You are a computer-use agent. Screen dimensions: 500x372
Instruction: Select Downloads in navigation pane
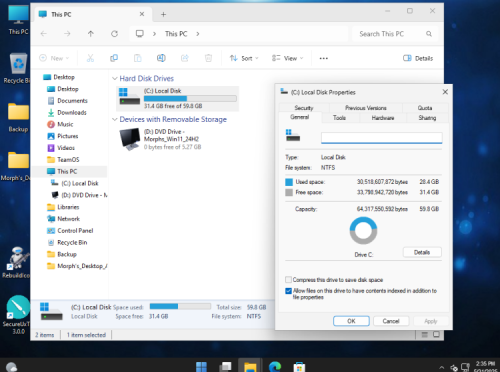point(72,112)
